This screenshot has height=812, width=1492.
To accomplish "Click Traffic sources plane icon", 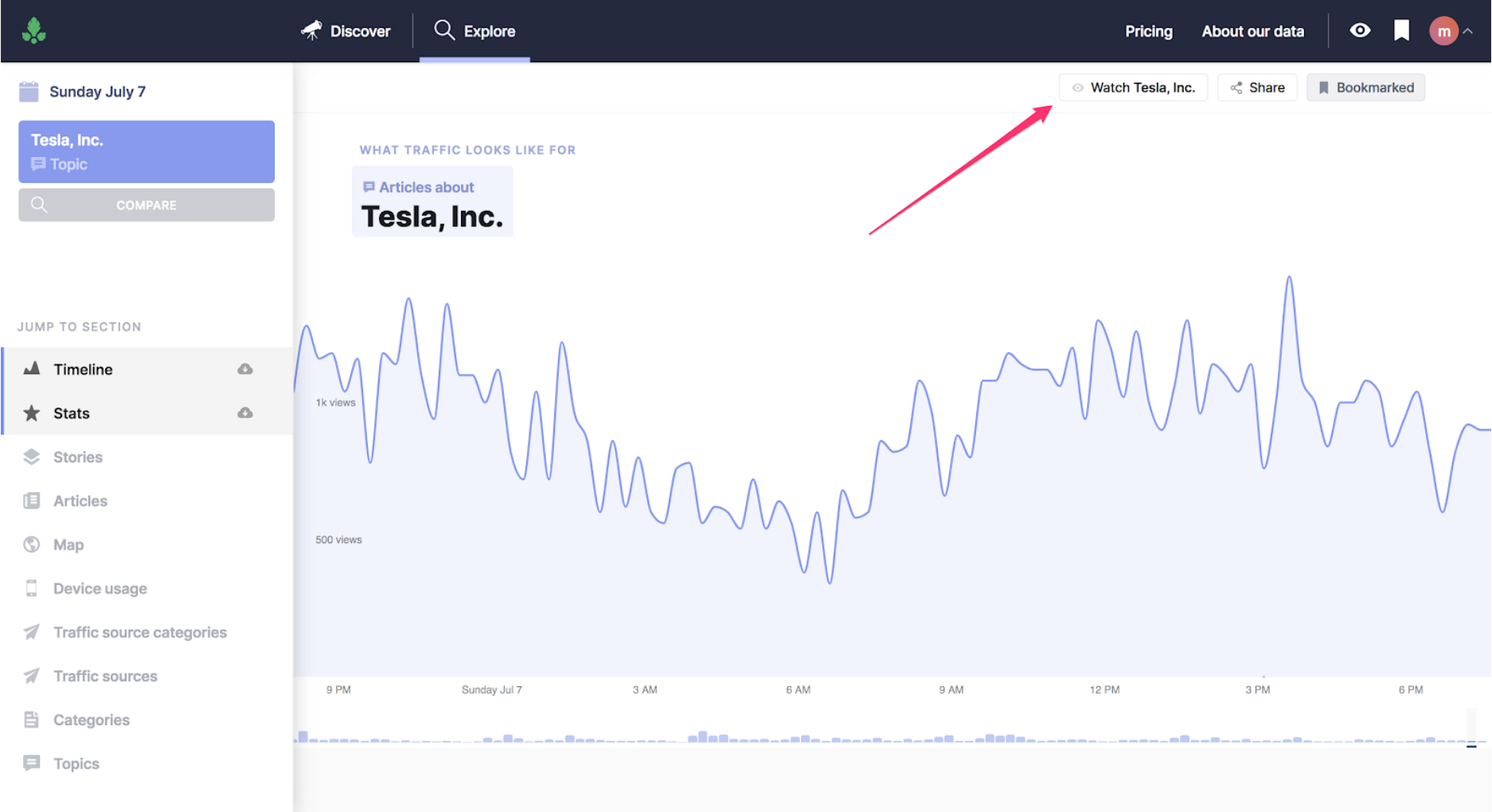I will tap(32, 676).
